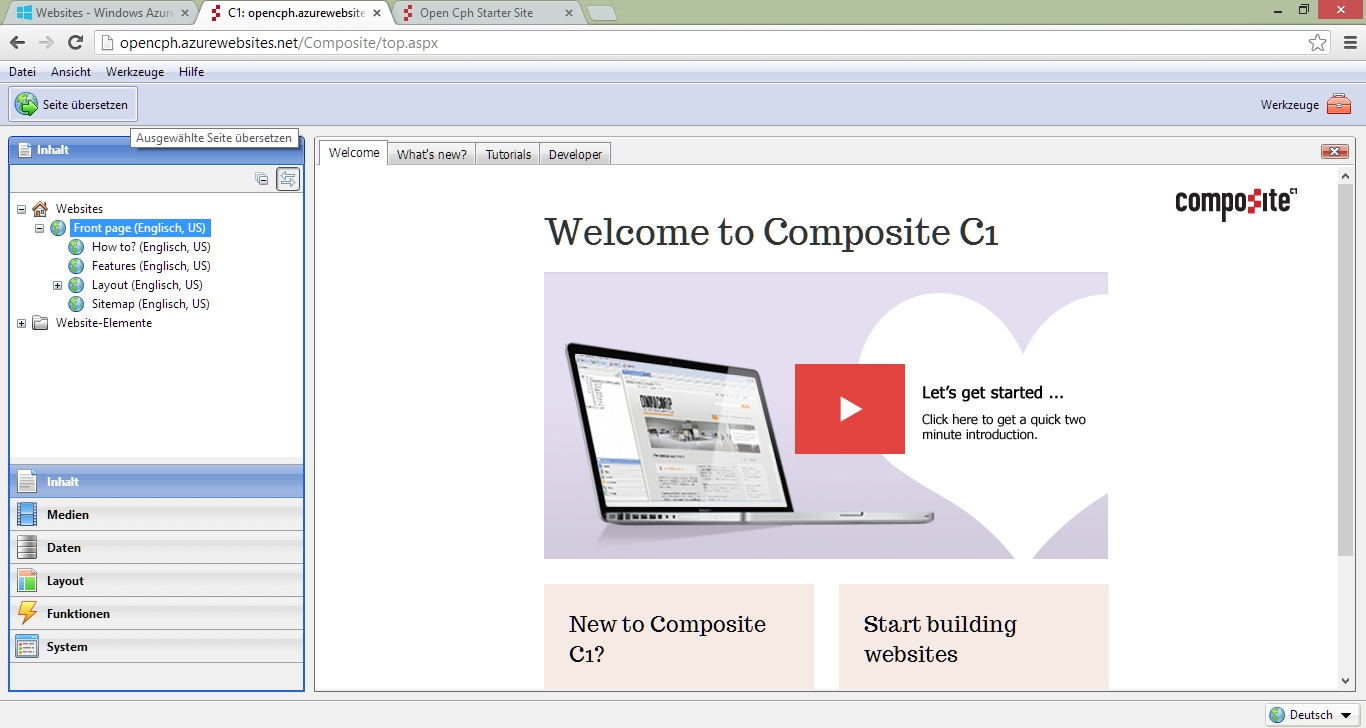Click the Seite übersetzen toolbar button

point(74,105)
